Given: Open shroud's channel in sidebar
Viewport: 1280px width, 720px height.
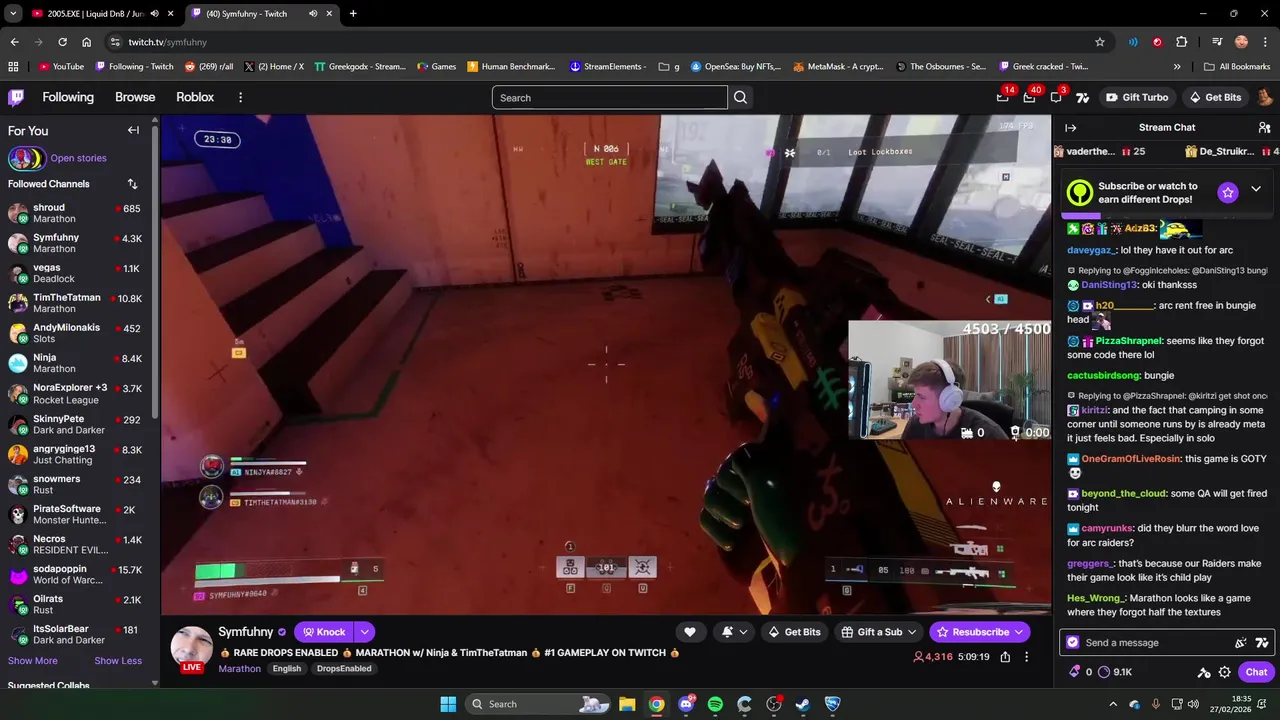Looking at the screenshot, I should (x=75, y=213).
